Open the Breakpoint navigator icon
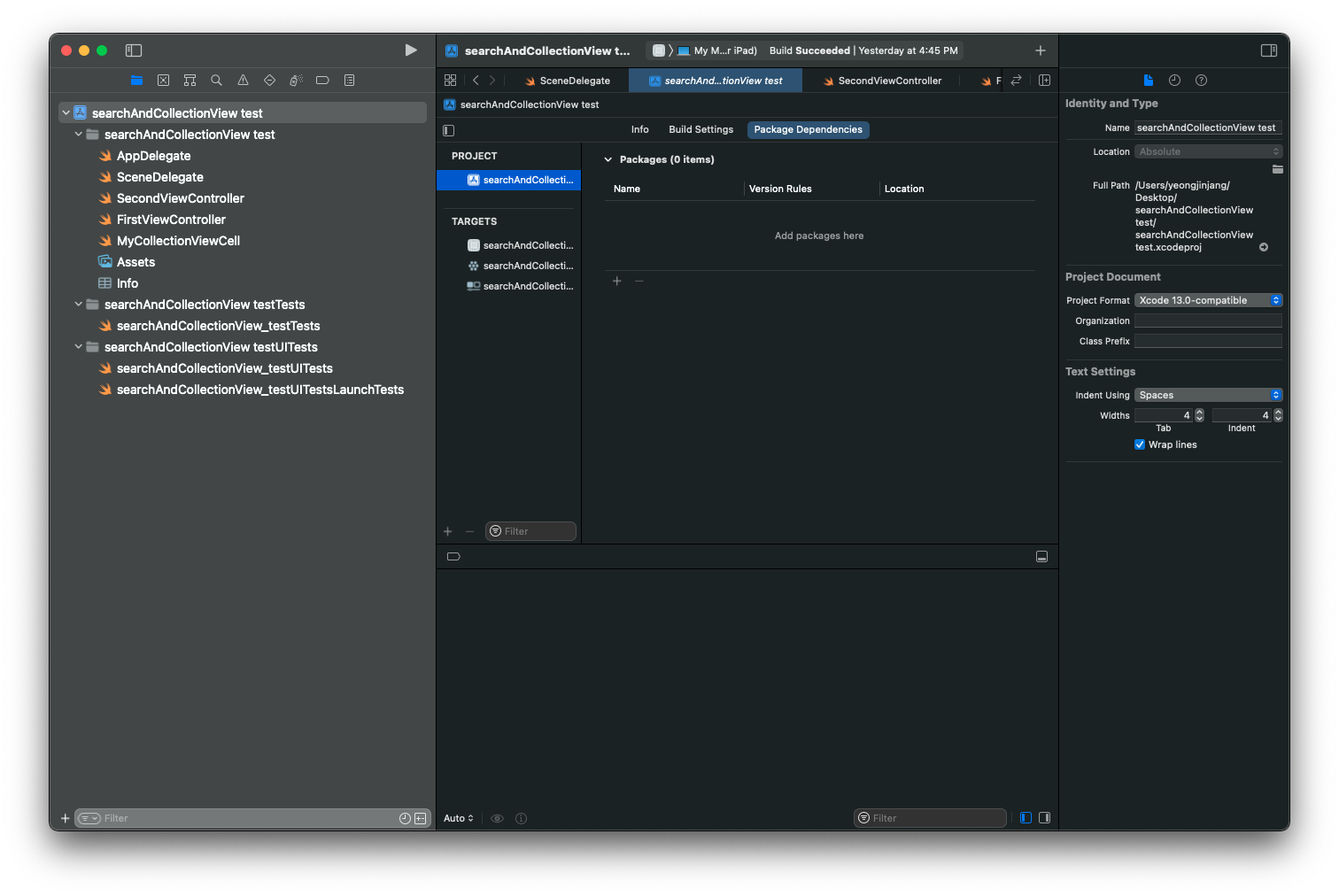This screenshot has width=1339, height=896. coord(322,81)
